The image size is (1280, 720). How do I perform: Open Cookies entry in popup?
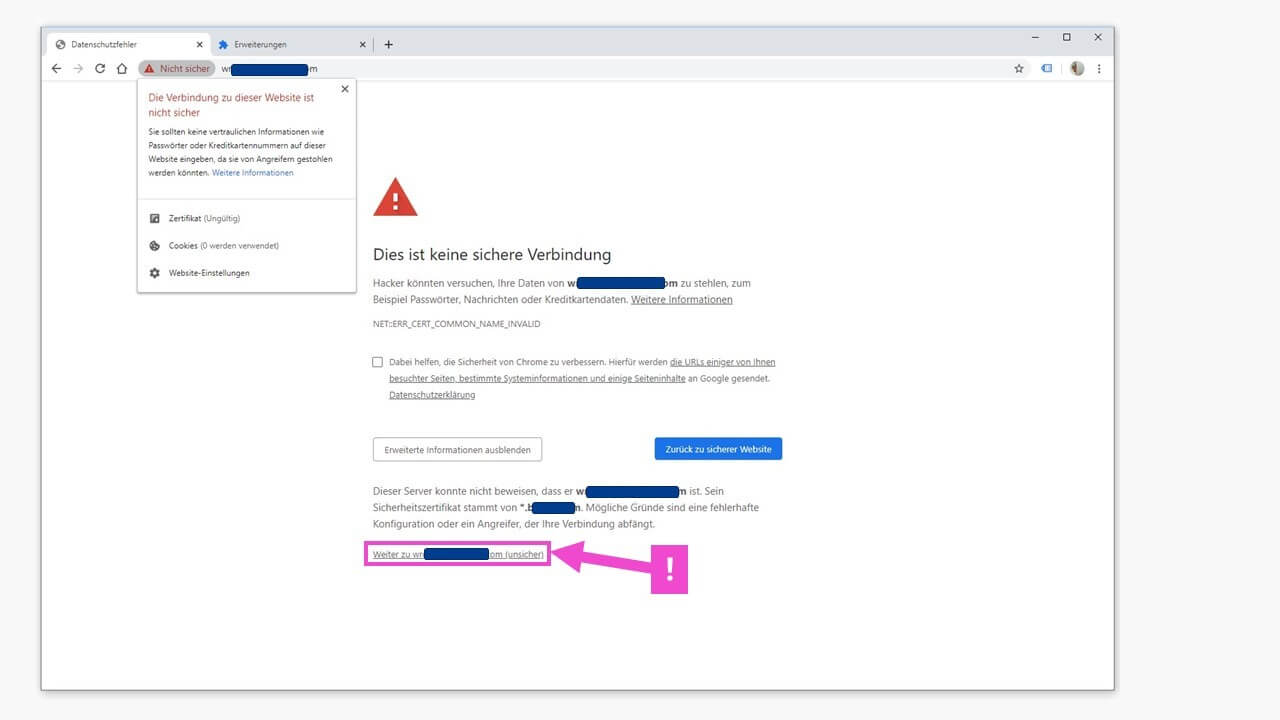pos(223,246)
